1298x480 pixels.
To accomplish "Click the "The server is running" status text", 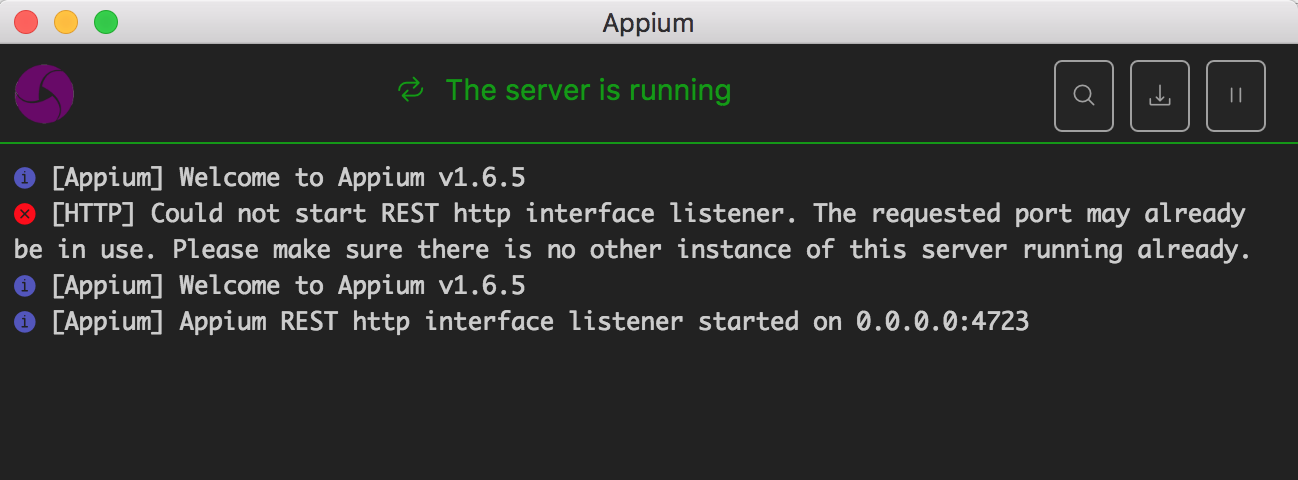I will pyautogui.click(x=589, y=91).
